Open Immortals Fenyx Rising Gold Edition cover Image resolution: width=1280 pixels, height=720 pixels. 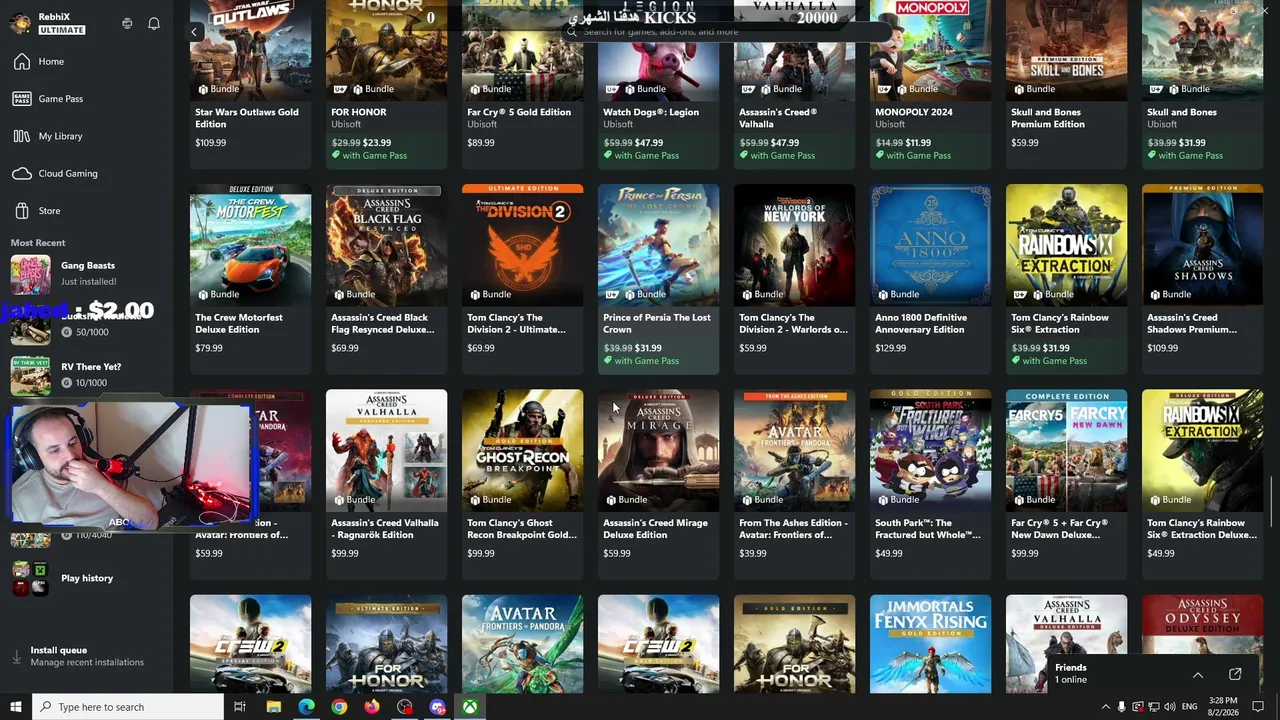(930, 644)
